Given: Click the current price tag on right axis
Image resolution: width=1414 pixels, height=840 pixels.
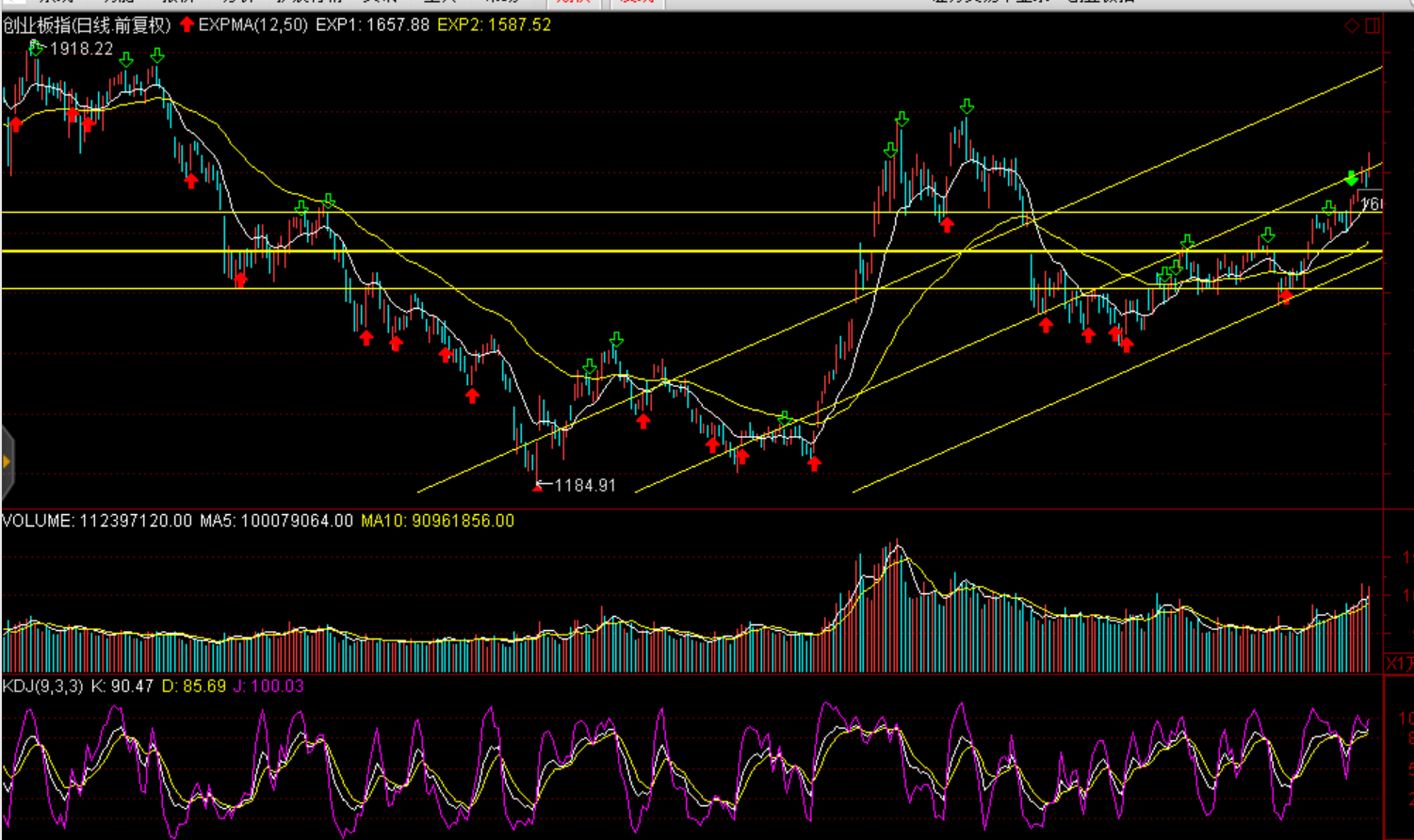Looking at the screenshot, I should click(x=1372, y=204).
